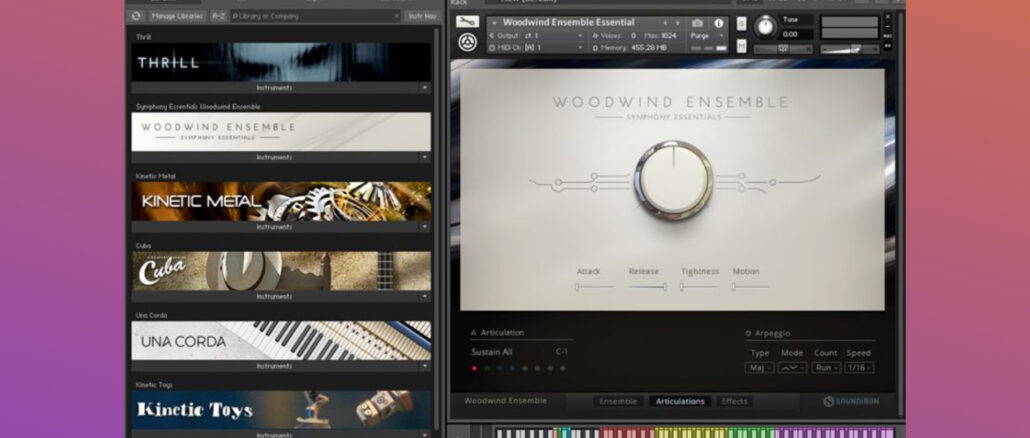
Task: Open instrument name dropdown arrow
Action: click(x=494, y=23)
